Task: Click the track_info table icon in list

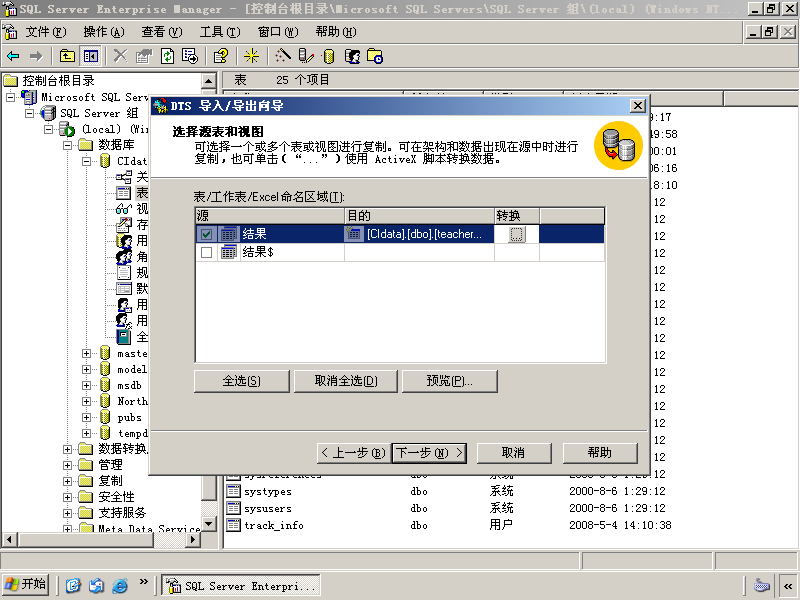Action: tap(233, 525)
